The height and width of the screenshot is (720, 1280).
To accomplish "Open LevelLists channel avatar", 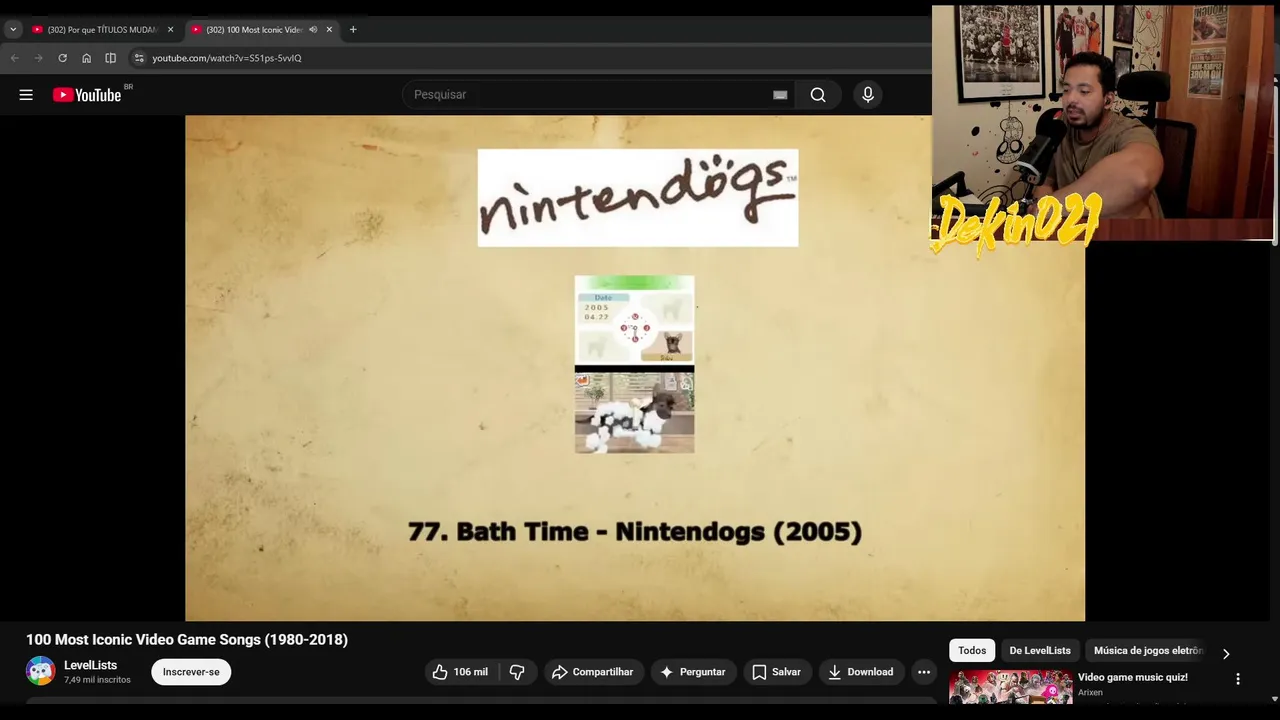I will (x=41, y=671).
